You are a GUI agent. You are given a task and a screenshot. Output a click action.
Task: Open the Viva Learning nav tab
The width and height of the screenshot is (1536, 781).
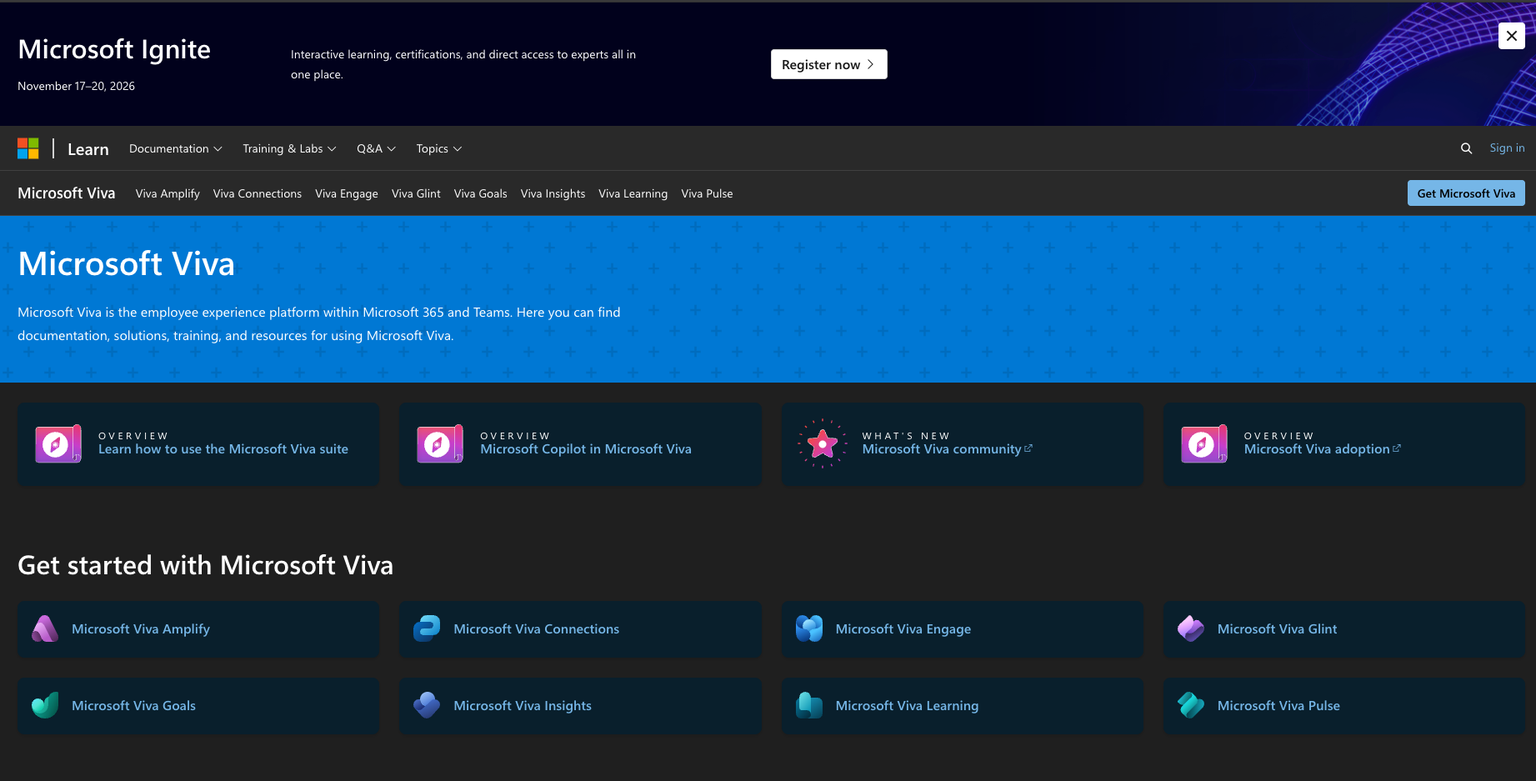click(633, 193)
